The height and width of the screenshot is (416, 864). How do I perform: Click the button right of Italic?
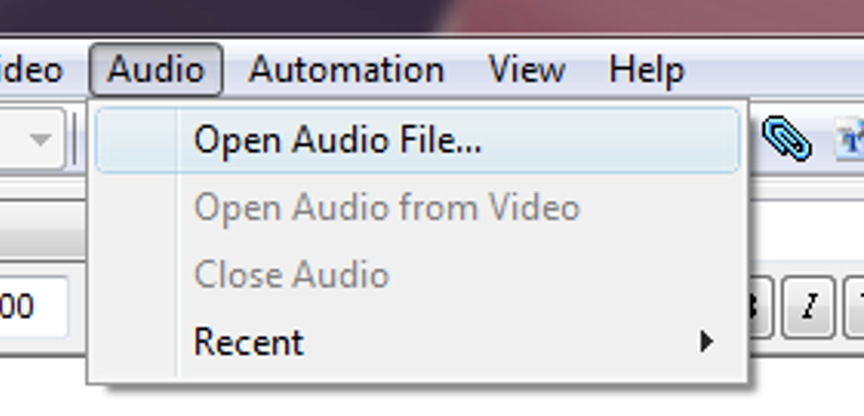coord(855,306)
